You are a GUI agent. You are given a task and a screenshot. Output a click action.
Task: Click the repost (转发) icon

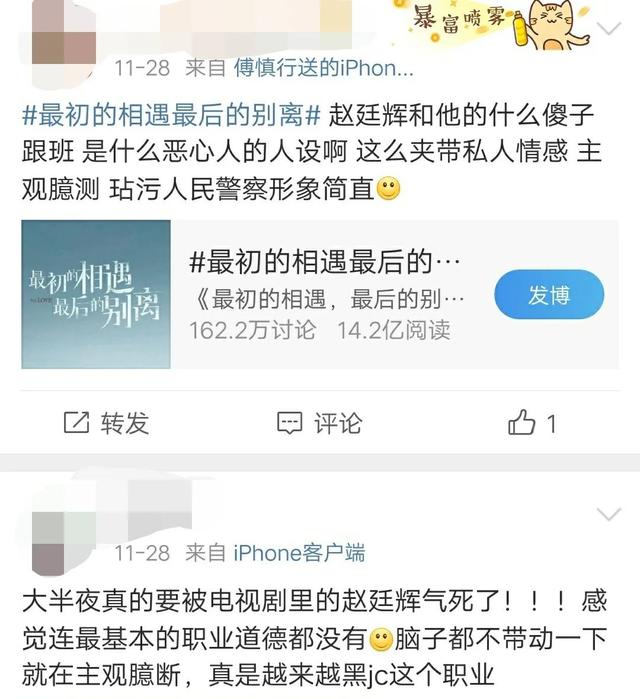click(76, 422)
